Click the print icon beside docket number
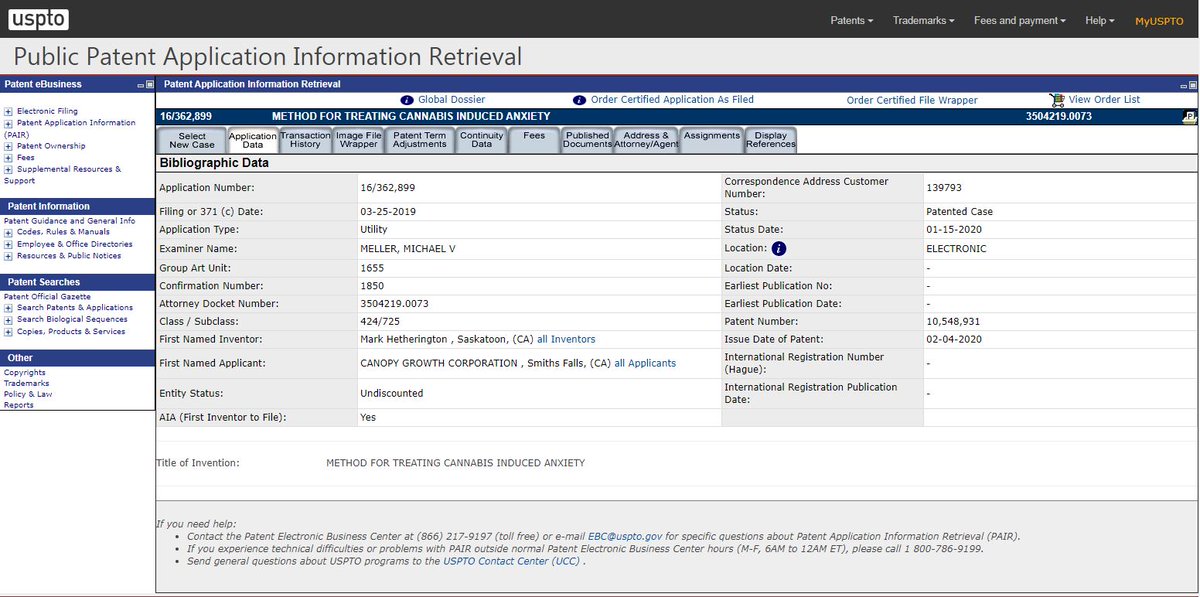Image resolution: width=1200 pixels, height=597 pixels. [1189, 117]
